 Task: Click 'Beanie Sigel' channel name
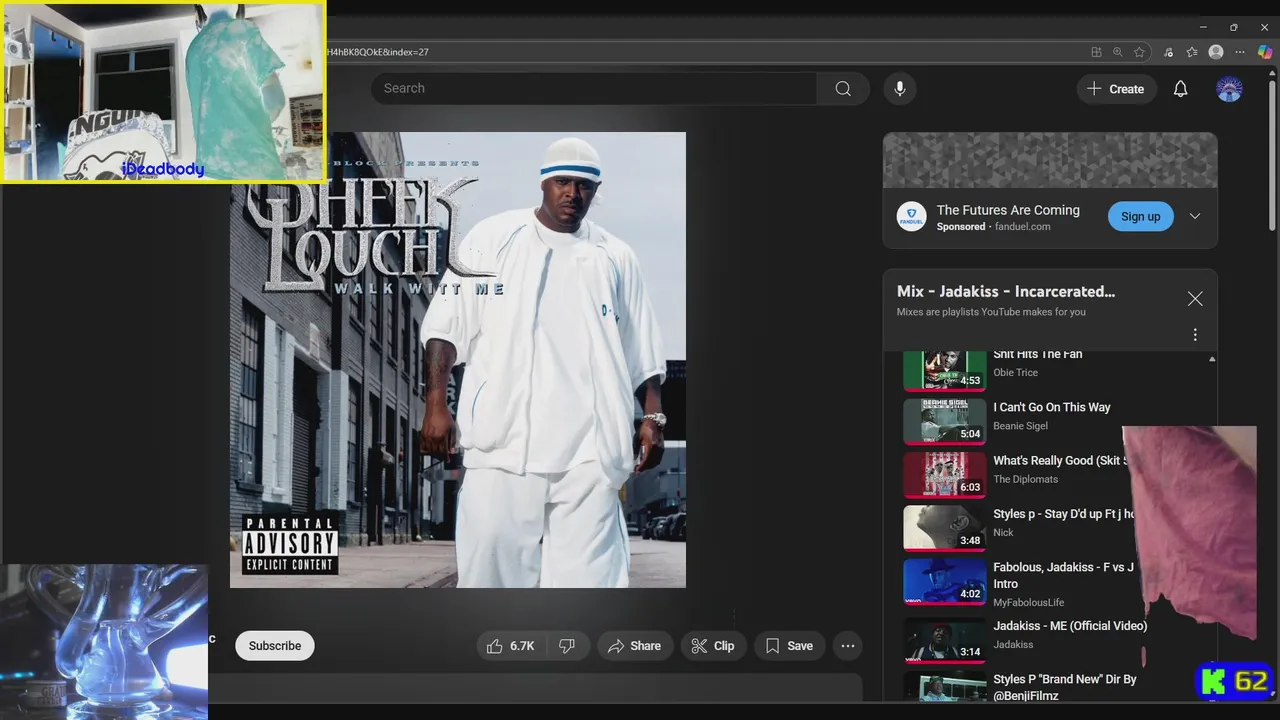[x=1020, y=426]
